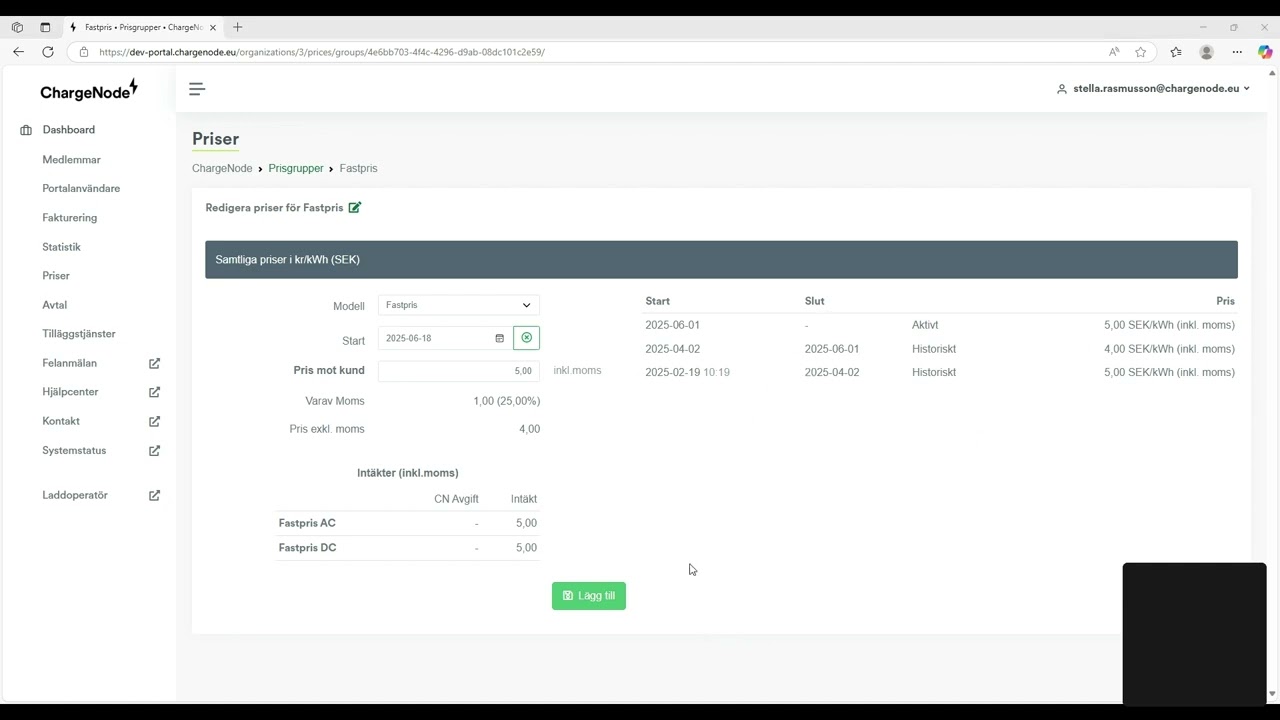Viewport: 1280px width, 720px height.
Task: Click the Slut column header
Action: (814, 301)
